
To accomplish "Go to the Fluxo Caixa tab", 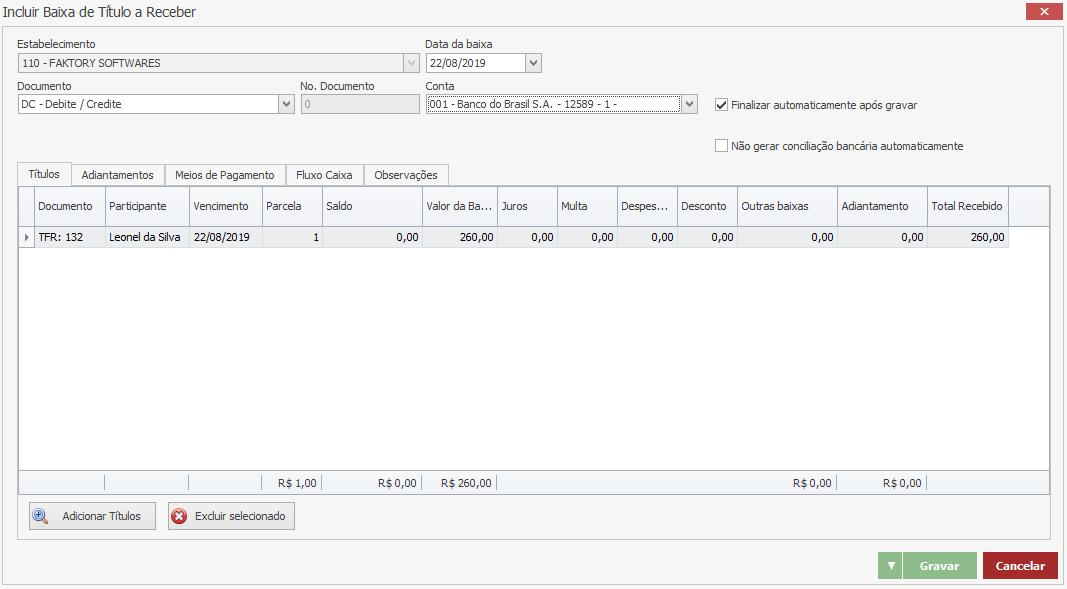I will pyautogui.click(x=324, y=175).
